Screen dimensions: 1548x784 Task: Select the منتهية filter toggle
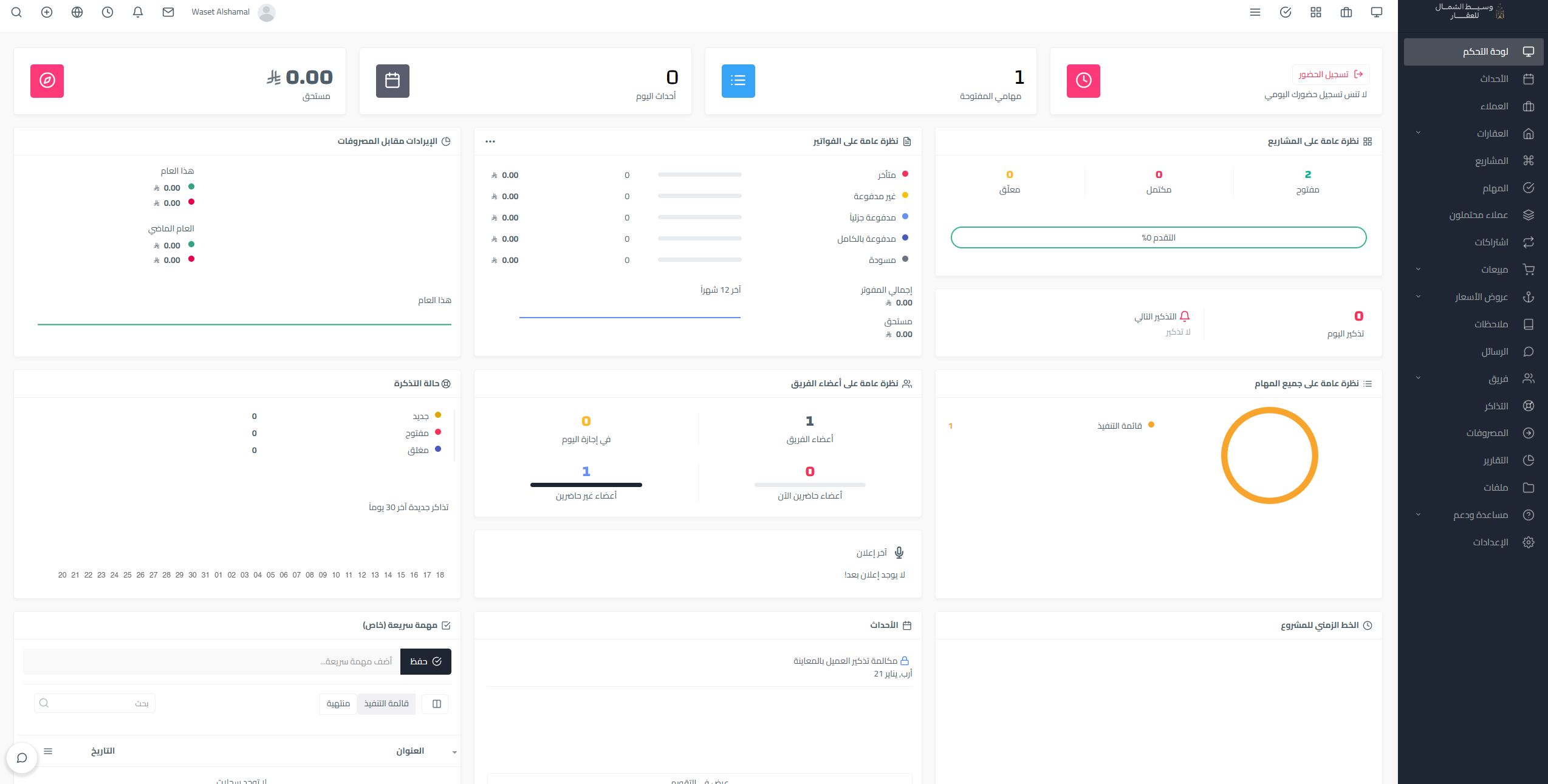(338, 703)
